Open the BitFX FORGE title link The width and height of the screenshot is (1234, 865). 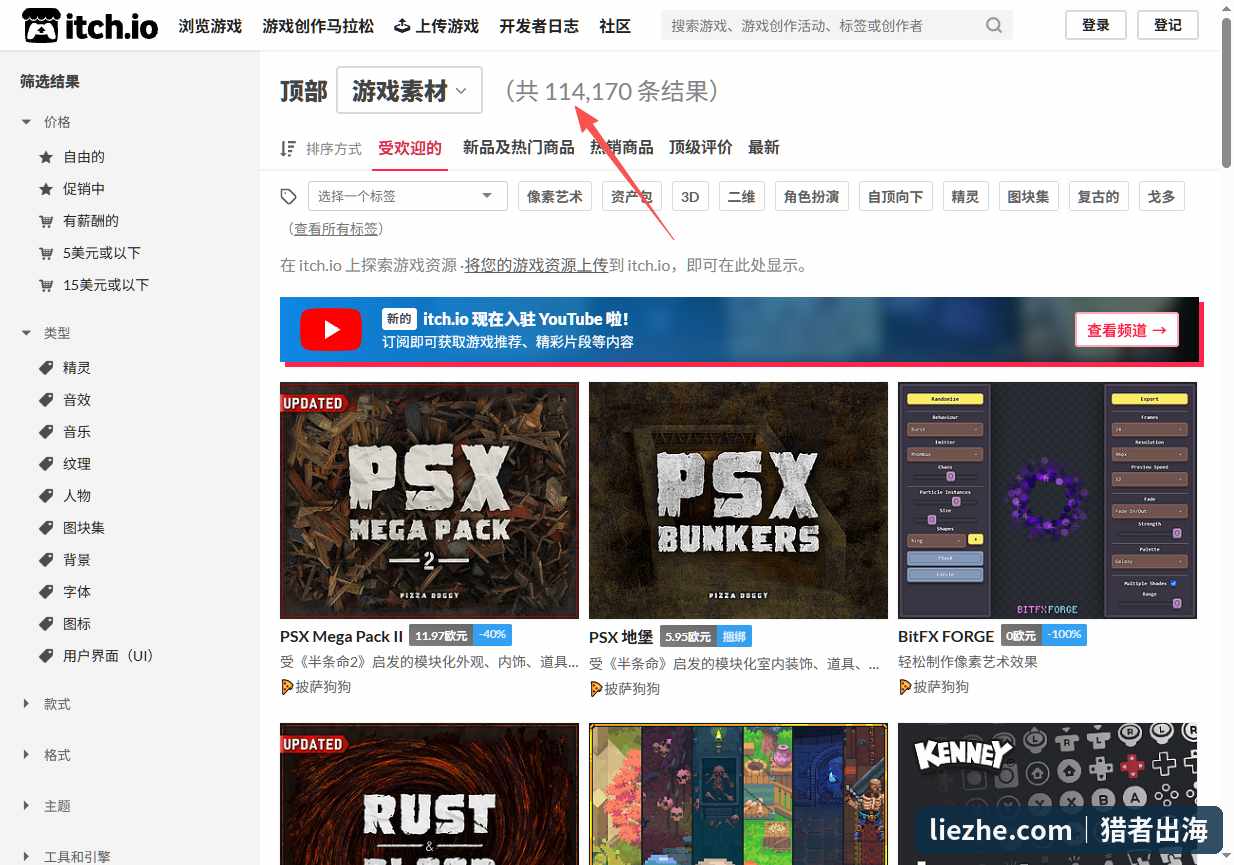[946, 636]
